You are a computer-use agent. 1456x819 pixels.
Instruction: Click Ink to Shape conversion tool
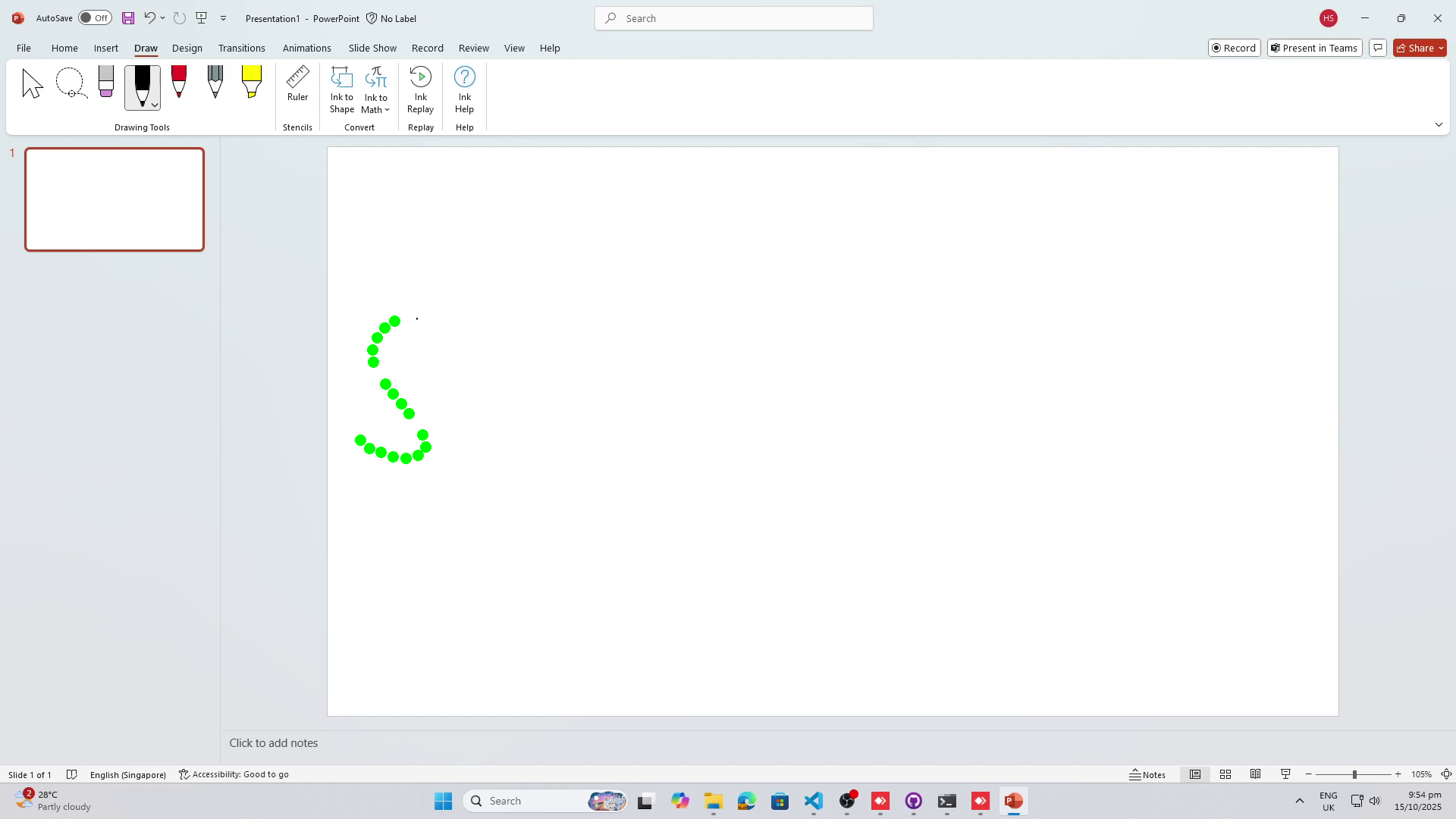pyautogui.click(x=342, y=89)
